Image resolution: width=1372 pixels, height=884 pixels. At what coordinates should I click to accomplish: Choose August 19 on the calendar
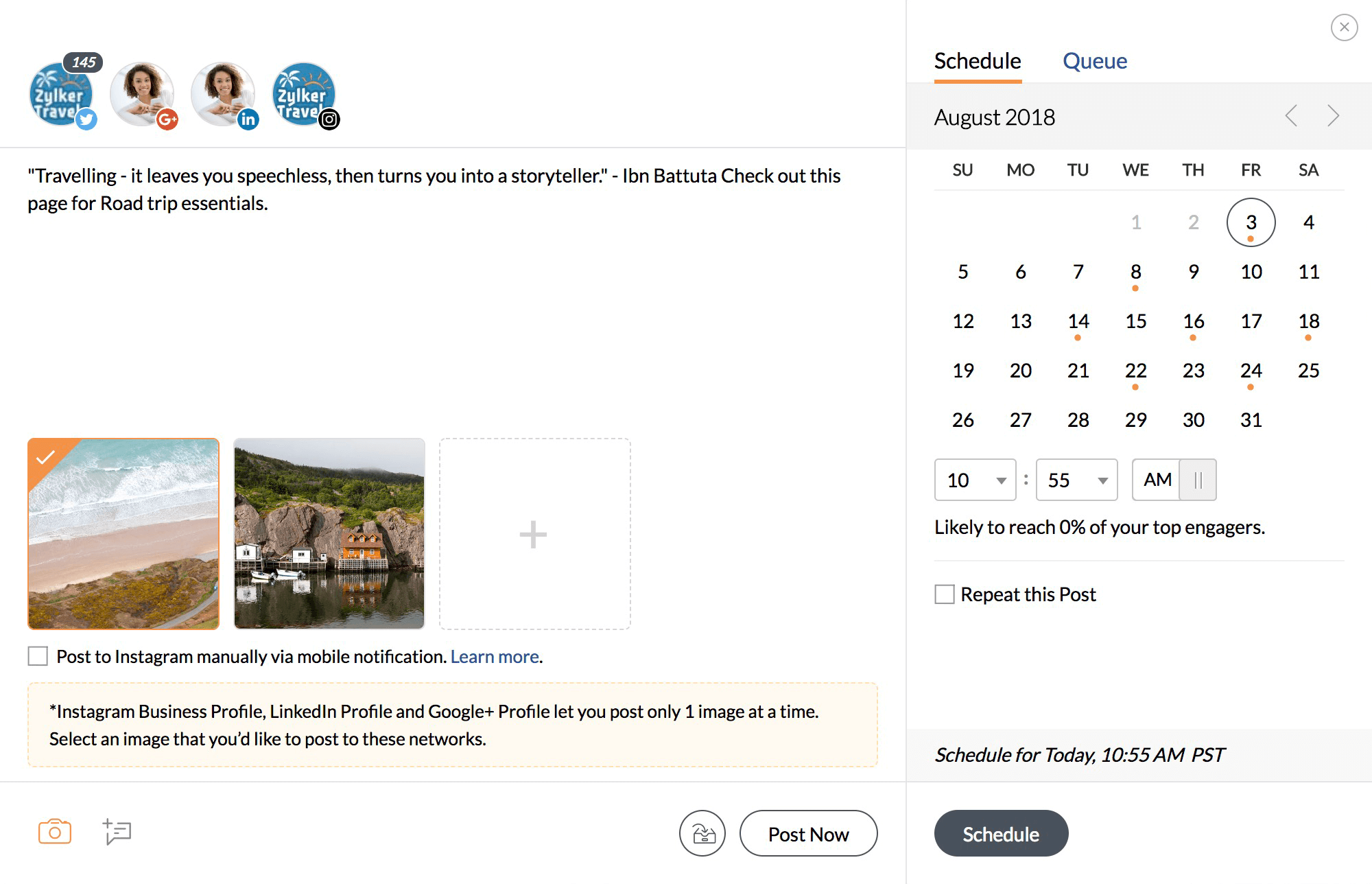(963, 371)
